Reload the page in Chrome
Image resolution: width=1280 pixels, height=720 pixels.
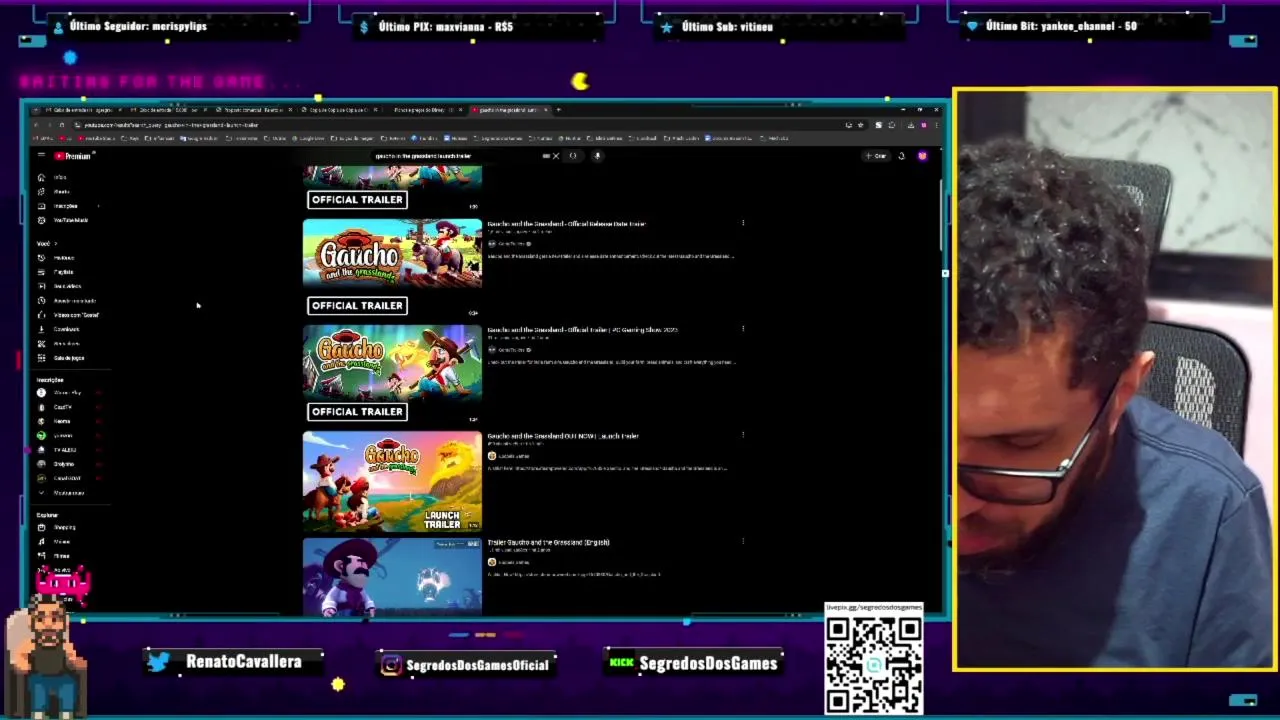click(61, 125)
